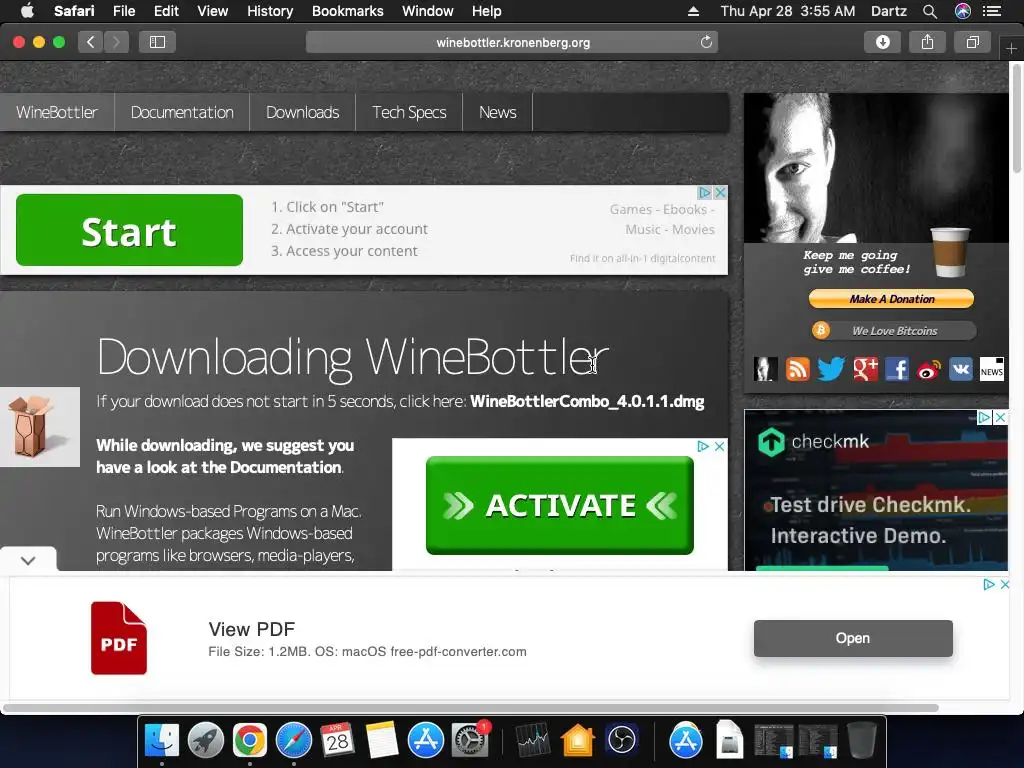Click the Make A Donation button

[891, 298]
